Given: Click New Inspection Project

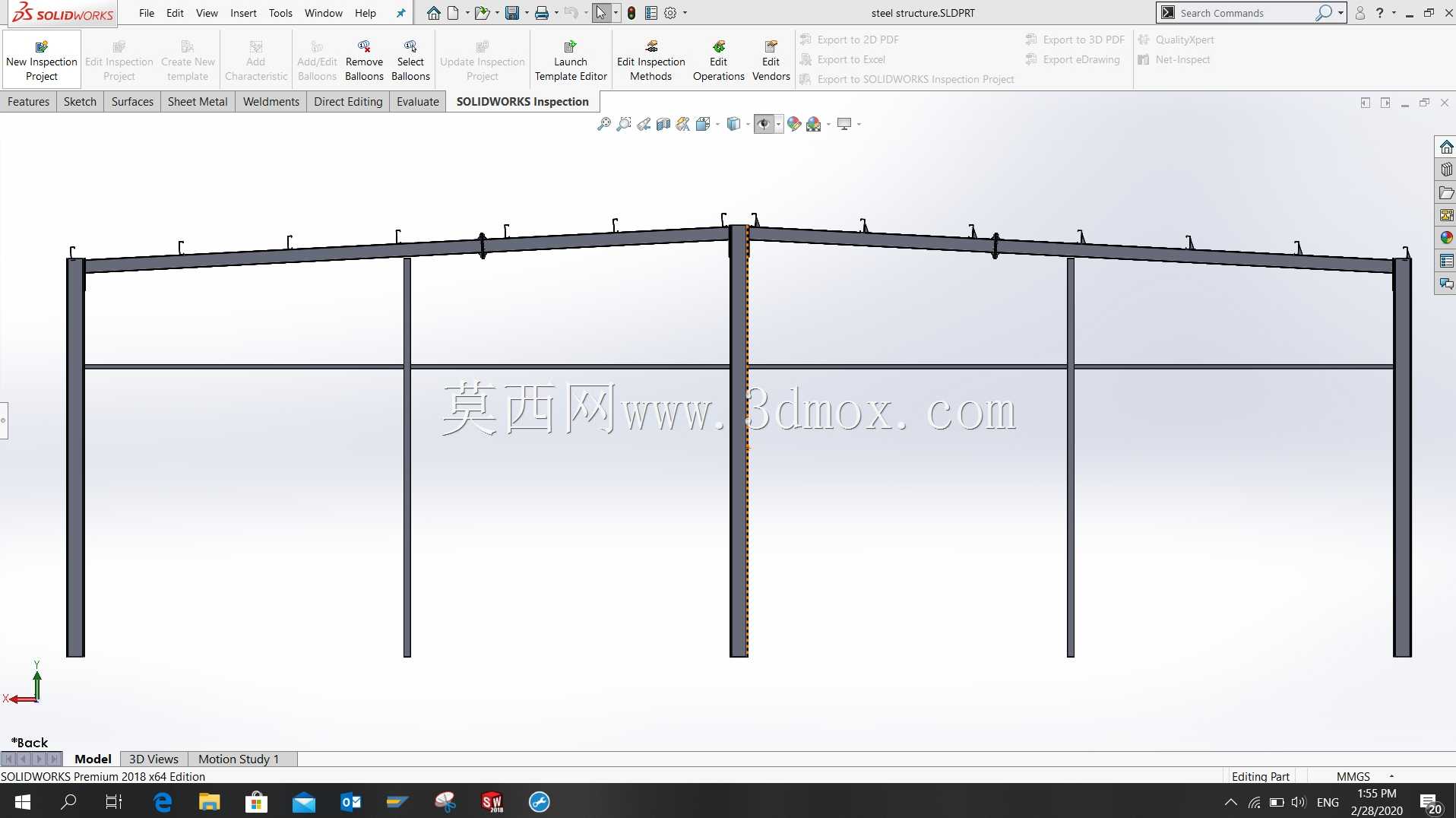Looking at the screenshot, I should [x=42, y=60].
